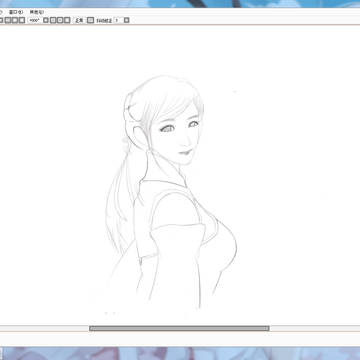Open the 窗口 (Window) menu
The width and height of the screenshot is (360, 360).
click(16, 12)
